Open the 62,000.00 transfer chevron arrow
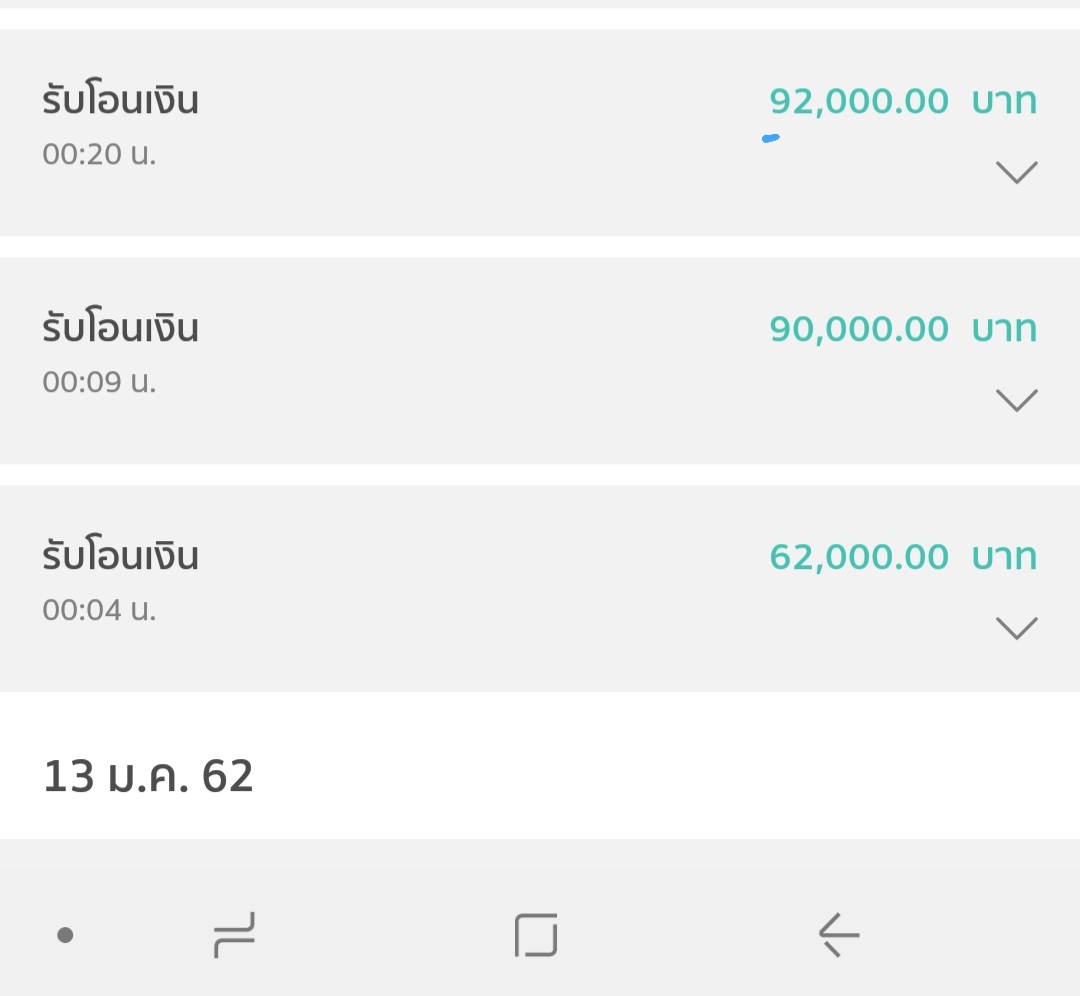This screenshot has height=996, width=1080. click(1017, 628)
